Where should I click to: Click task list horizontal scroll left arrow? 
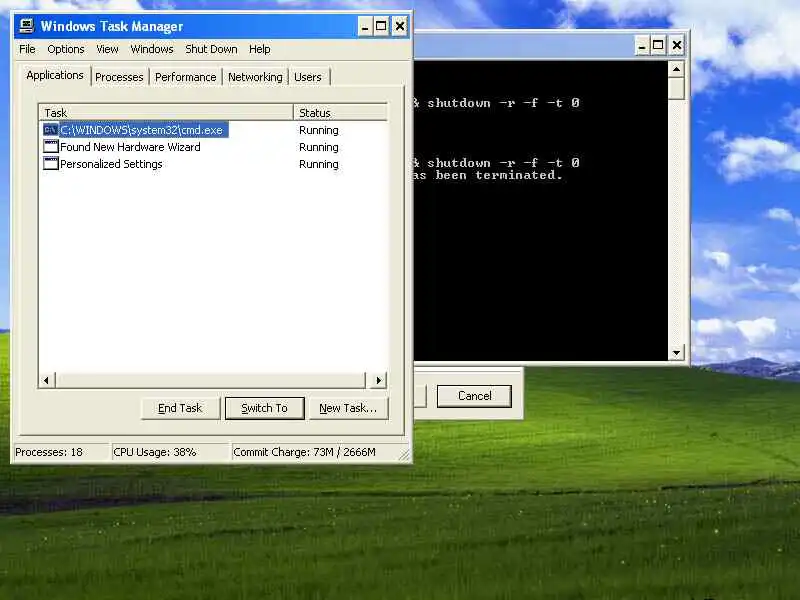click(x=47, y=380)
